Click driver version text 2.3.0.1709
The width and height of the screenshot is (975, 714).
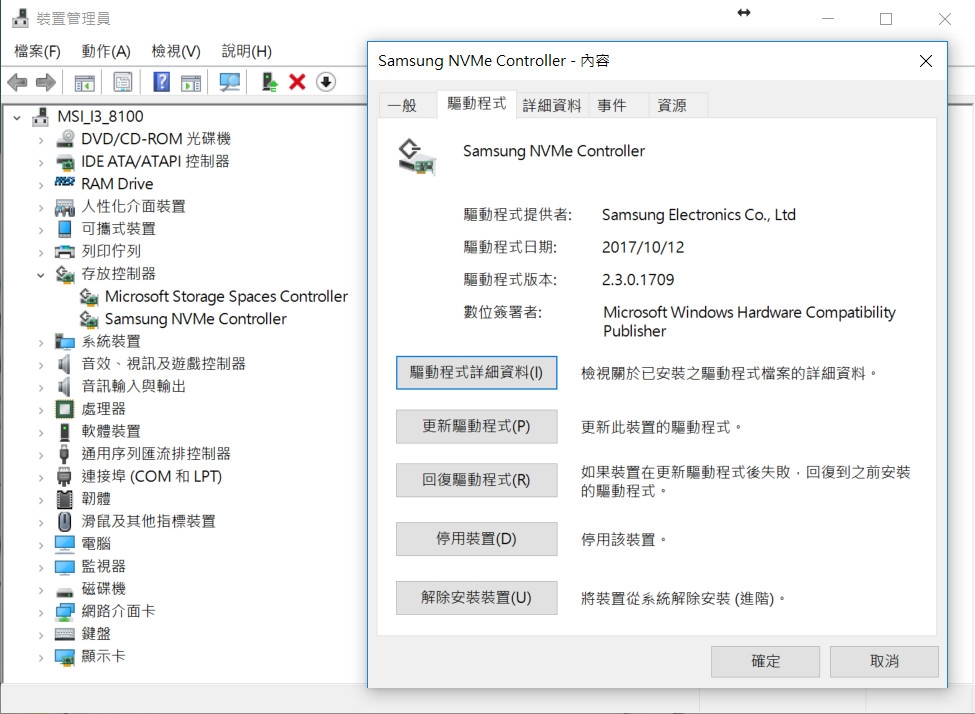(x=638, y=280)
